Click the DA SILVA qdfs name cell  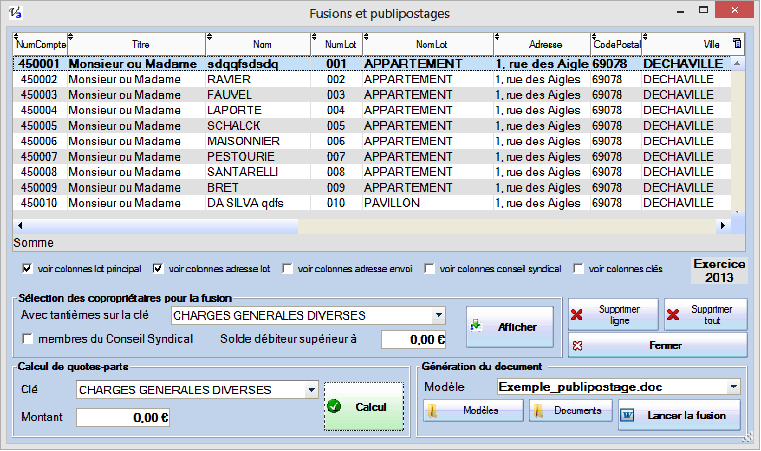[257, 203]
